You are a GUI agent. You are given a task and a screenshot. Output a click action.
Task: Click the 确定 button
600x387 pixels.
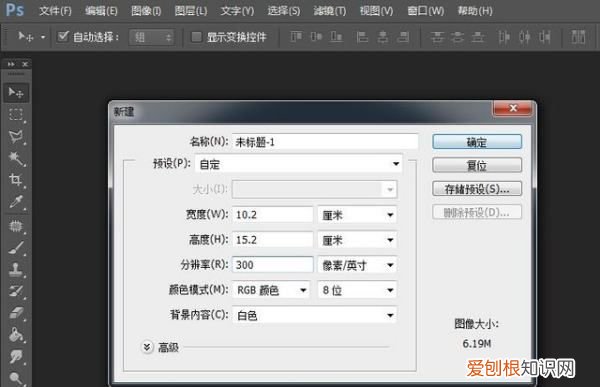tap(477, 142)
